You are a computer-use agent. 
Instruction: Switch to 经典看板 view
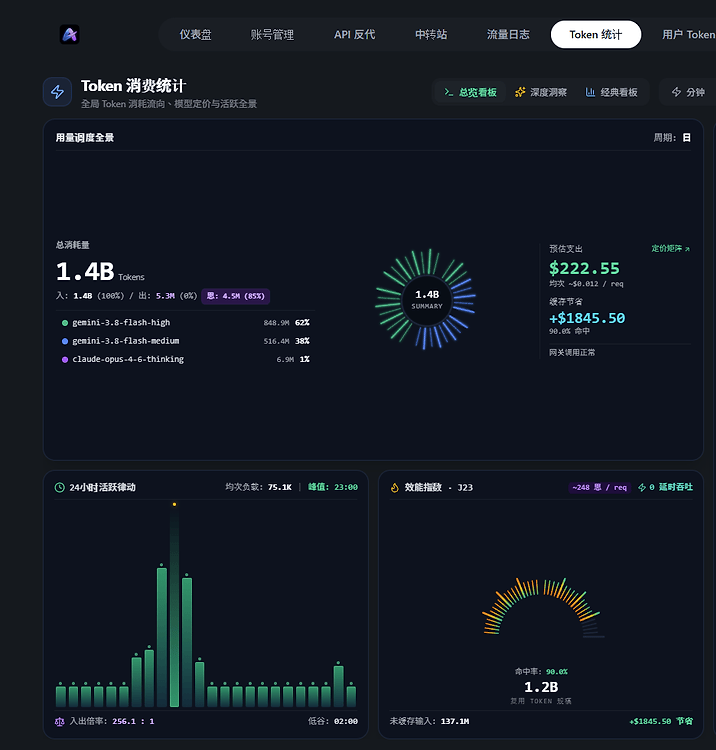612,92
